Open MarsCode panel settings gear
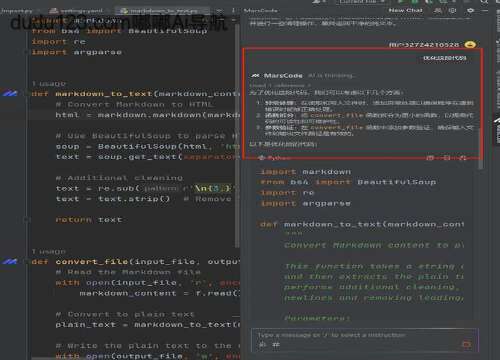500x360 pixels. pyautogui.click(x=471, y=11)
